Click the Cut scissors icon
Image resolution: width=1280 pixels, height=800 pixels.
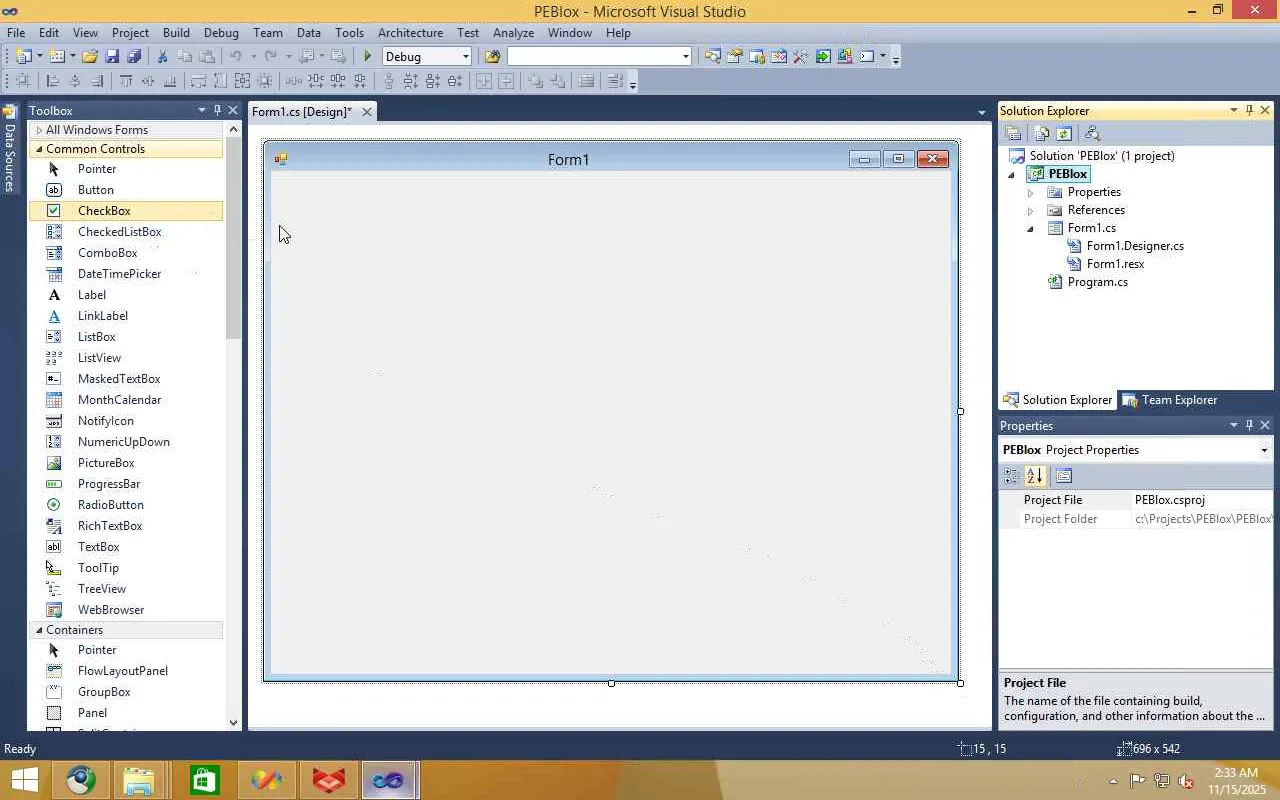point(162,57)
